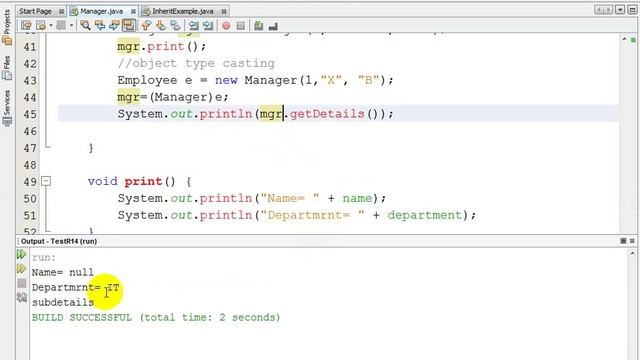Click 'mgr=(Manager)e;' code line
The image size is (640, 360).
173,97
